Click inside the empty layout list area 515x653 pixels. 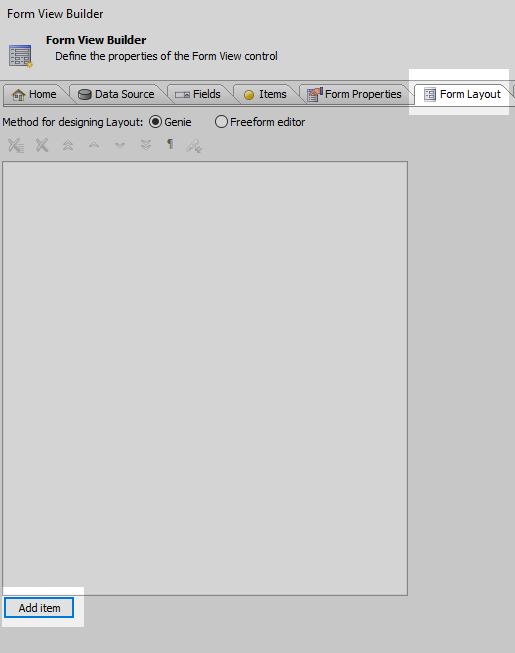coord(205,378)
